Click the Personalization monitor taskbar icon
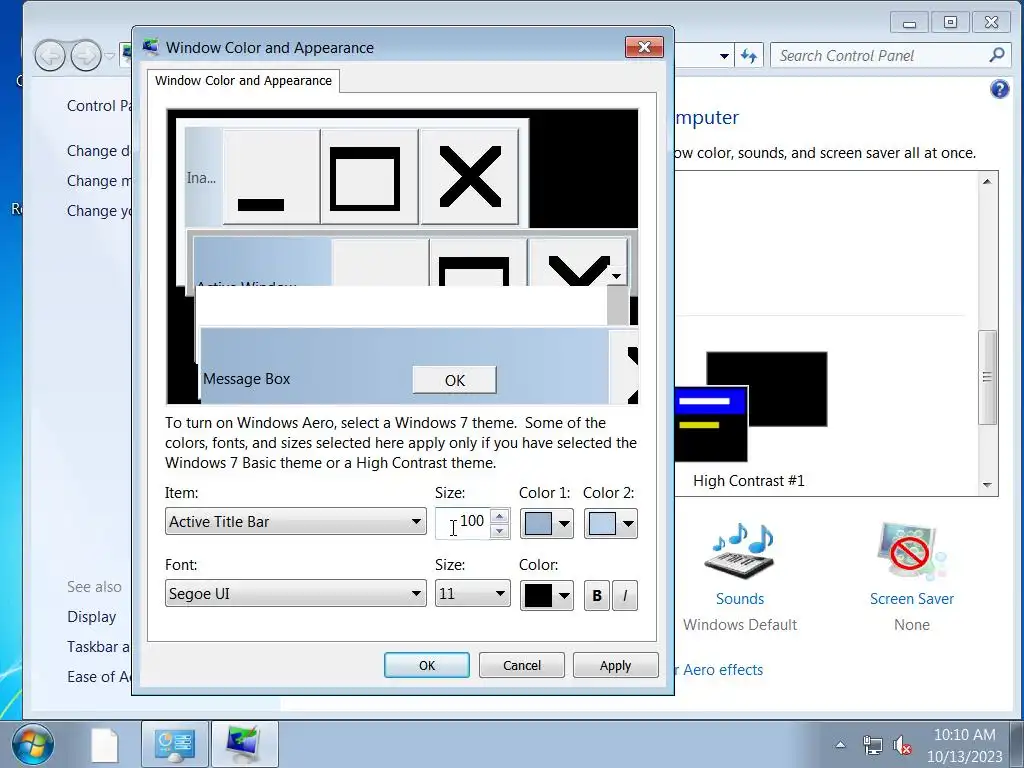1024x768 pixels. [x=245, y=744]
